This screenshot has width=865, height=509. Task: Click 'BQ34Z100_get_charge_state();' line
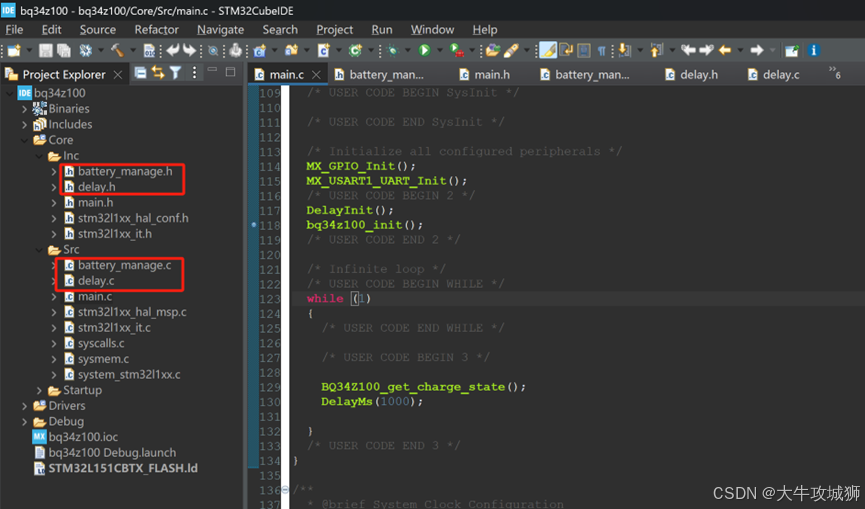coord(423,387)
